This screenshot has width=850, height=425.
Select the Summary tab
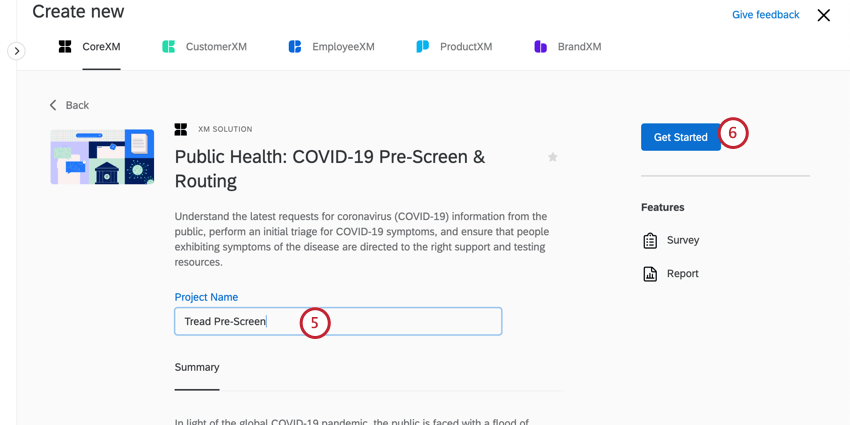point(197,368)
